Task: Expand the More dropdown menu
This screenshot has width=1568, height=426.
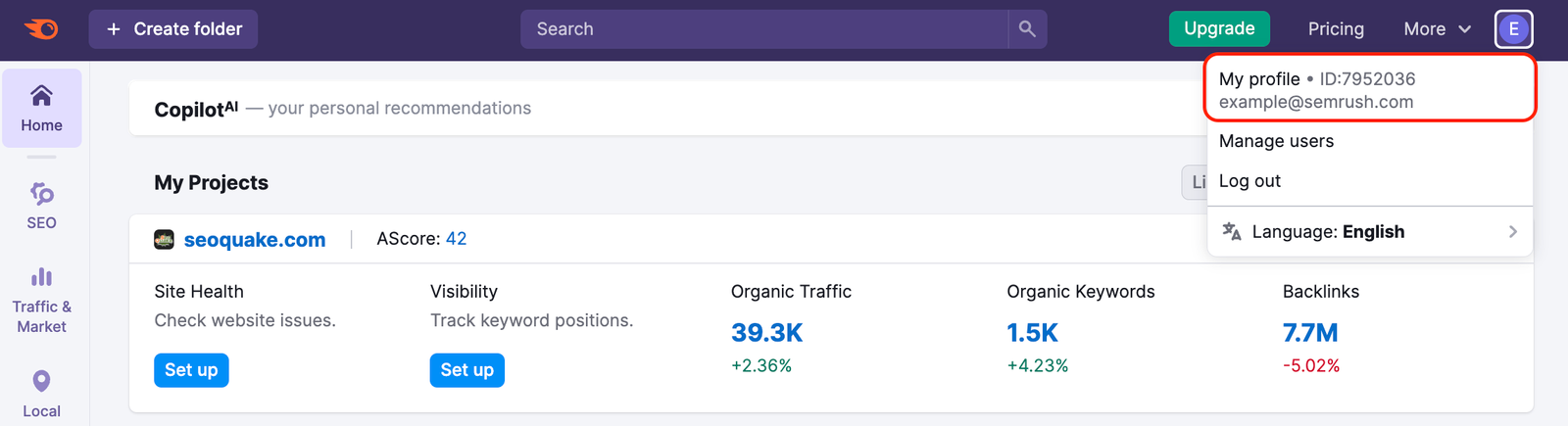Action: tap(1437, 29)
